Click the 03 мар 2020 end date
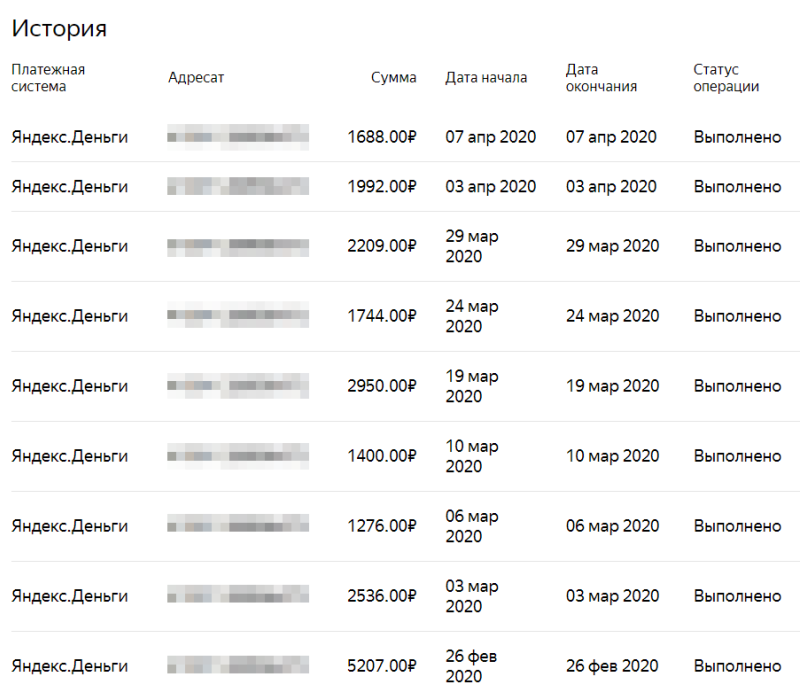This screenshot has height=700, width=800. [x=612, y=596]
